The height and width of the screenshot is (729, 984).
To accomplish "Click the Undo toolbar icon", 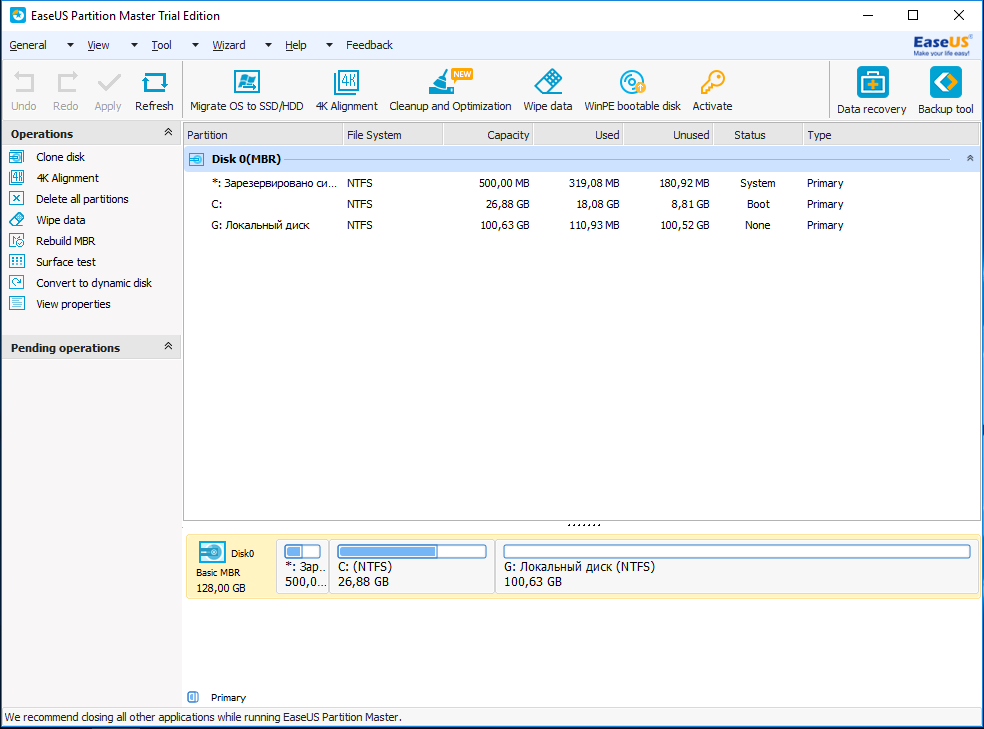I will click(x=24, y=82).
